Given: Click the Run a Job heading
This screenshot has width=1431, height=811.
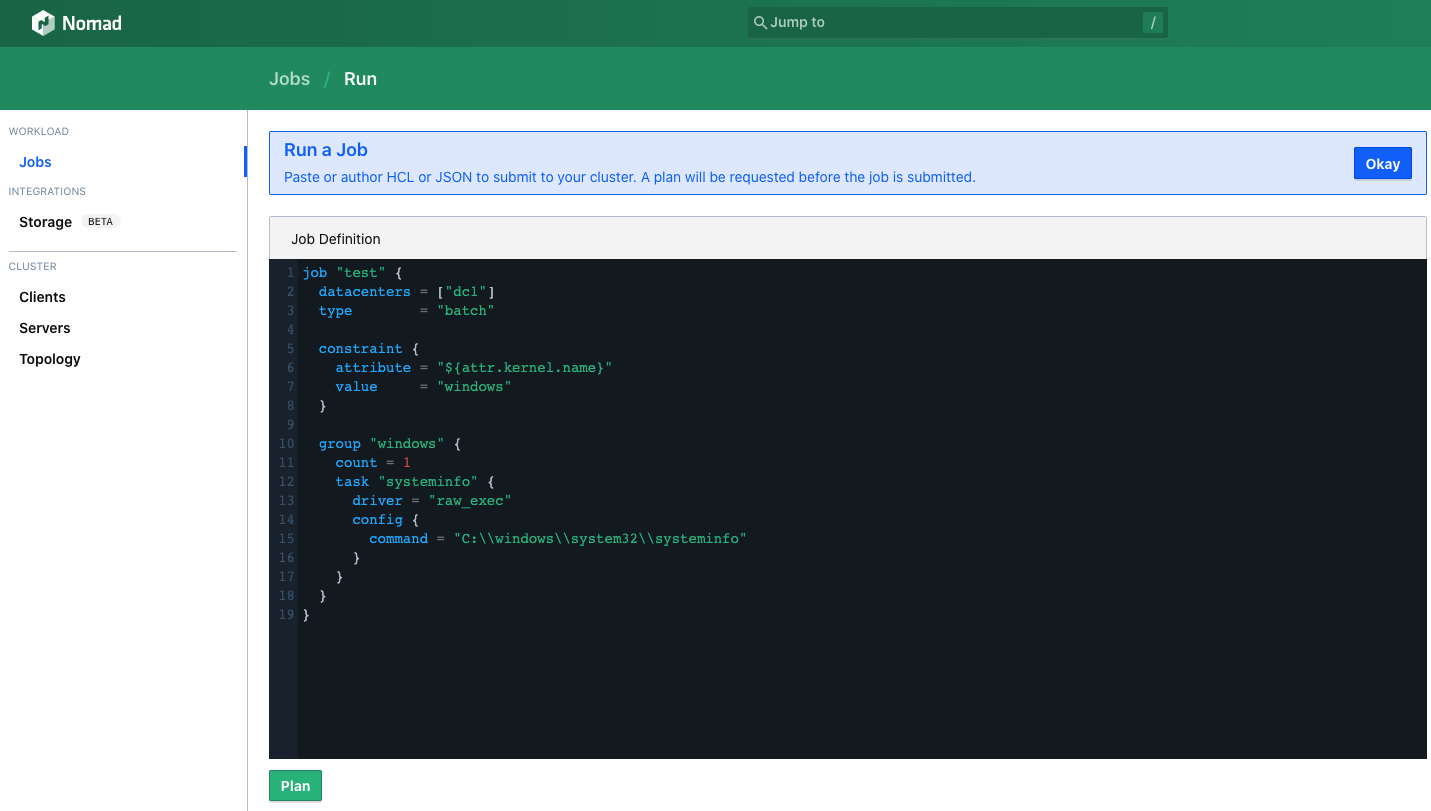Looking at the screenshot, I should (x=326, y=150).
